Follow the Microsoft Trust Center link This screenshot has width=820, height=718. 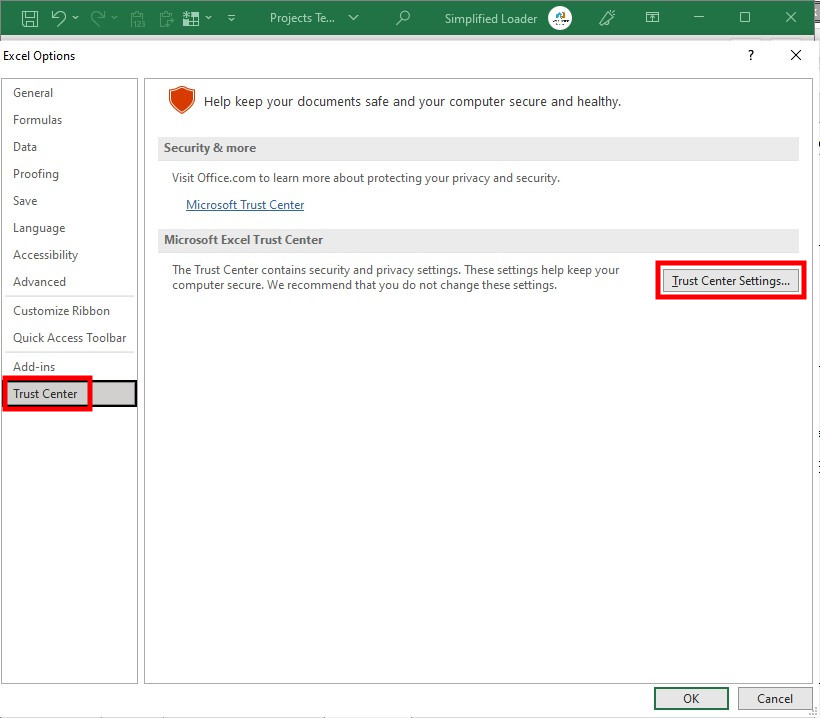tap(245, 204)
